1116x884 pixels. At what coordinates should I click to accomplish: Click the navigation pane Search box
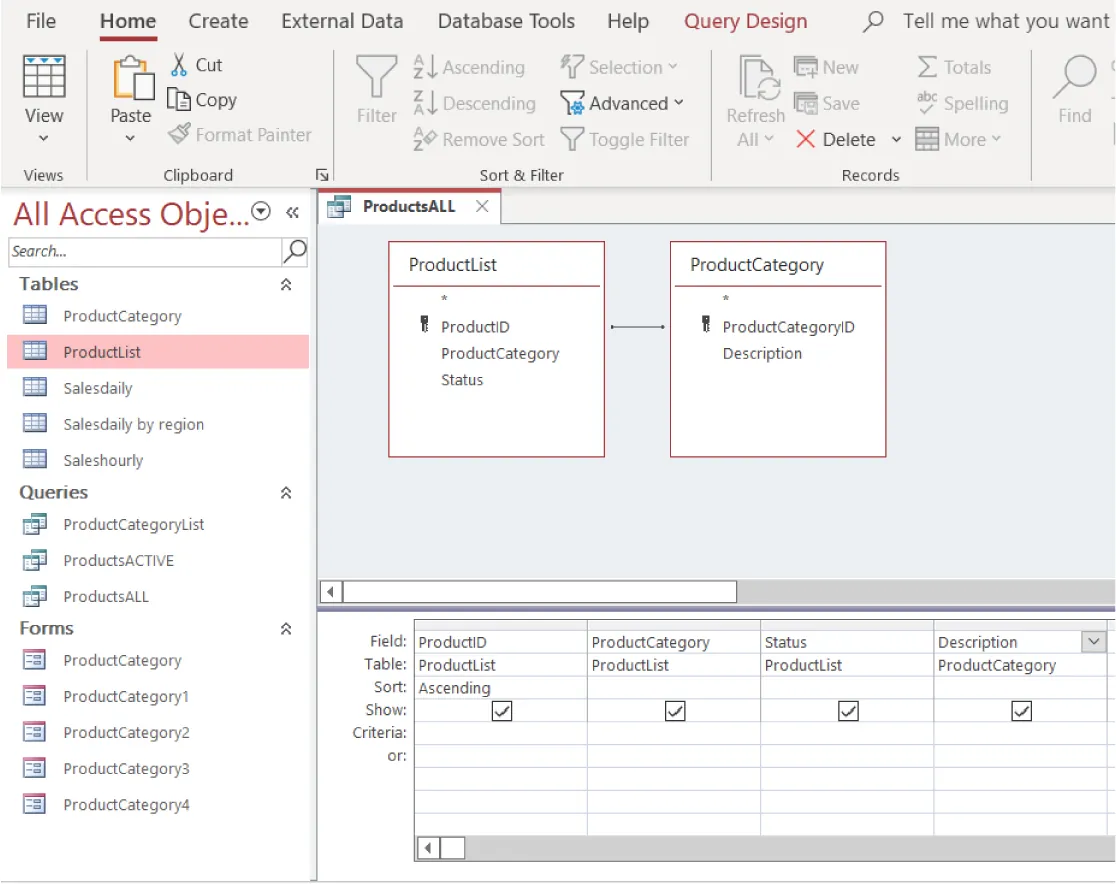point(145,251)
